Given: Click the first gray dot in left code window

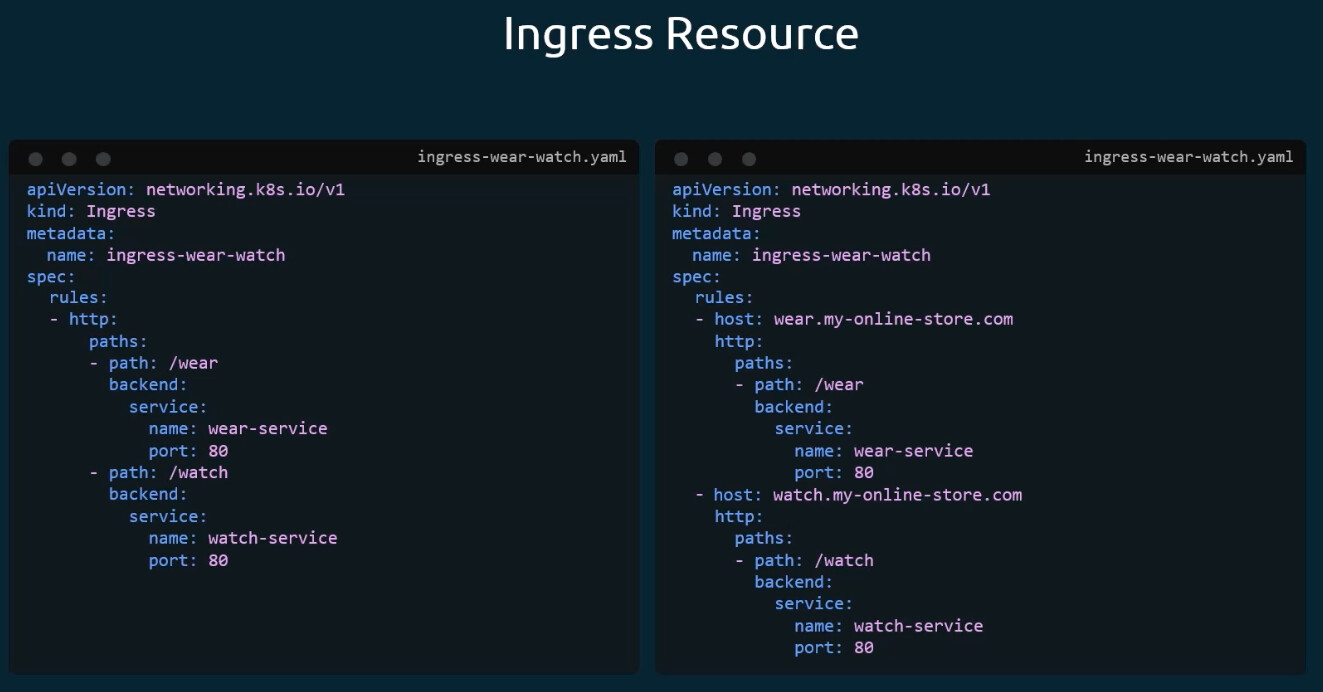Looking at the screenshot, I should click(36, 159).
